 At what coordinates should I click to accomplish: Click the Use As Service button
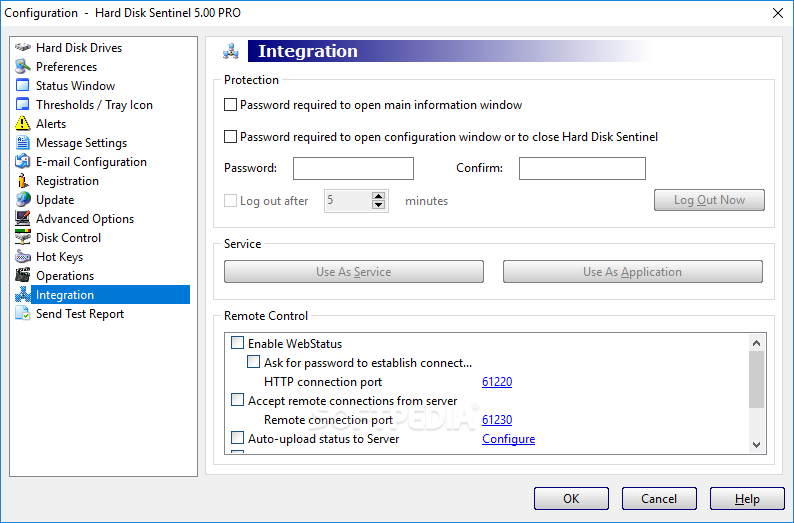[x=354, y=272]
